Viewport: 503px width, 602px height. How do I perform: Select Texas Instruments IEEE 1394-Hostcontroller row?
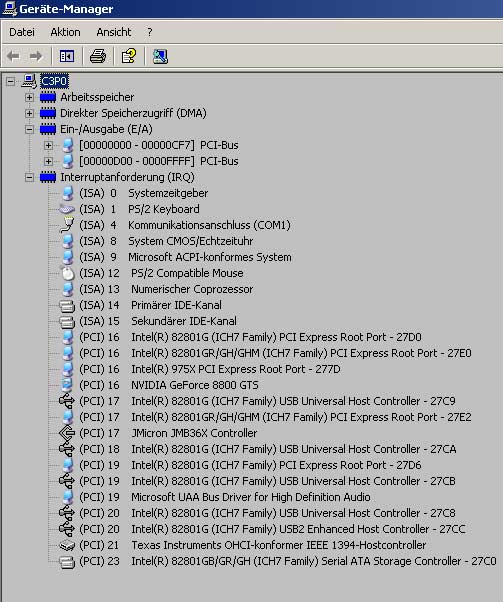click(x=253, y=545)
